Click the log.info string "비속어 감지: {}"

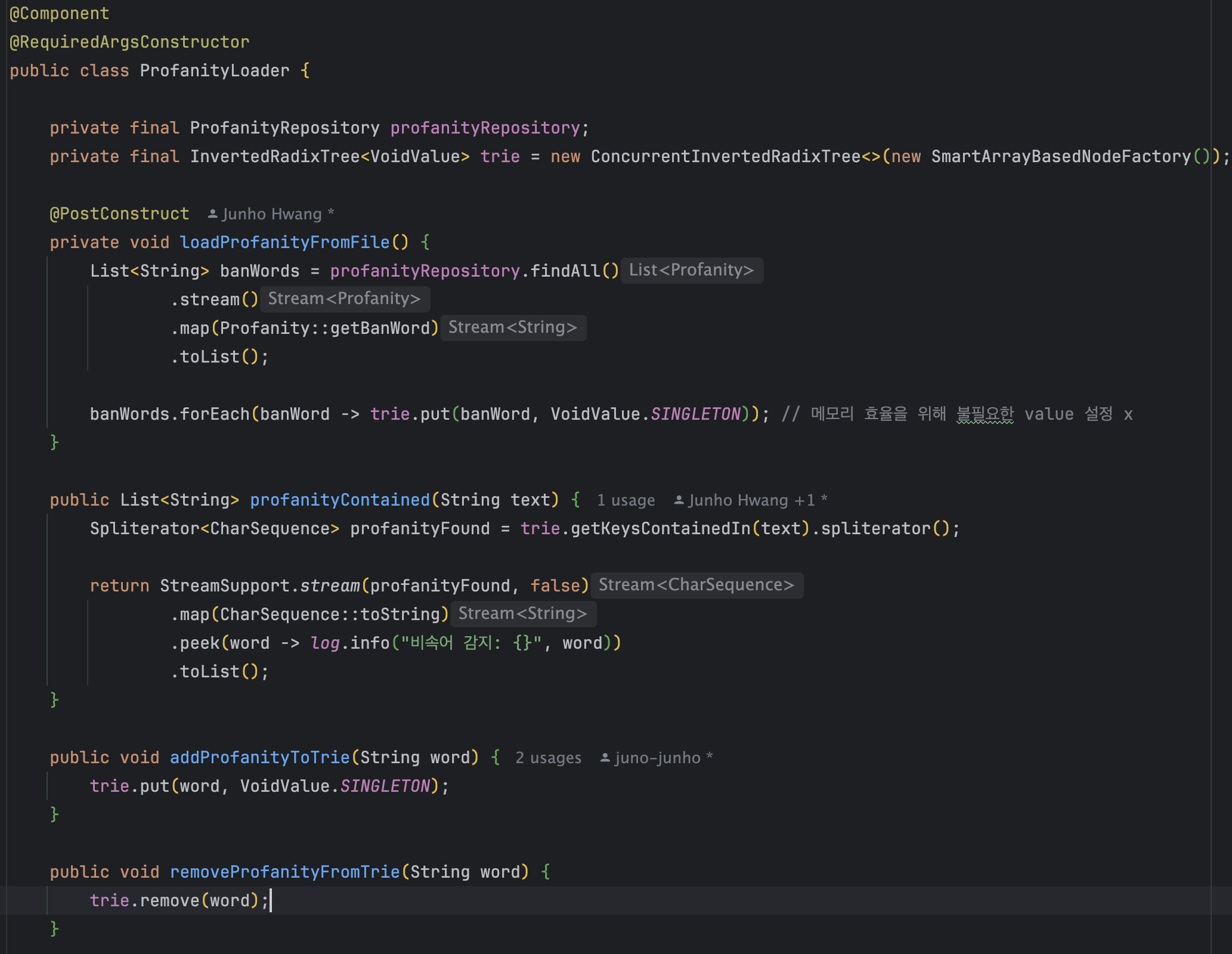tap(471, 643)
